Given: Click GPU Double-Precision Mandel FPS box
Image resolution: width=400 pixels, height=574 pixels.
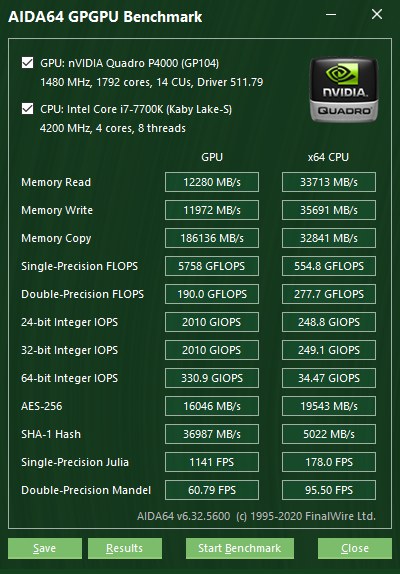Looking at the screenshot, I should (x=212, y=490).
